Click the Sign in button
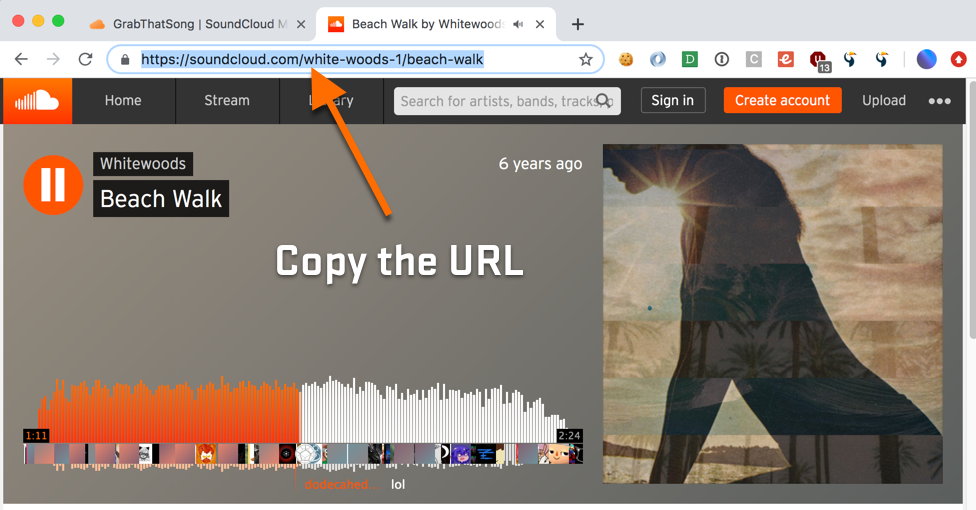The image size is (976, 510). [673, 100]
